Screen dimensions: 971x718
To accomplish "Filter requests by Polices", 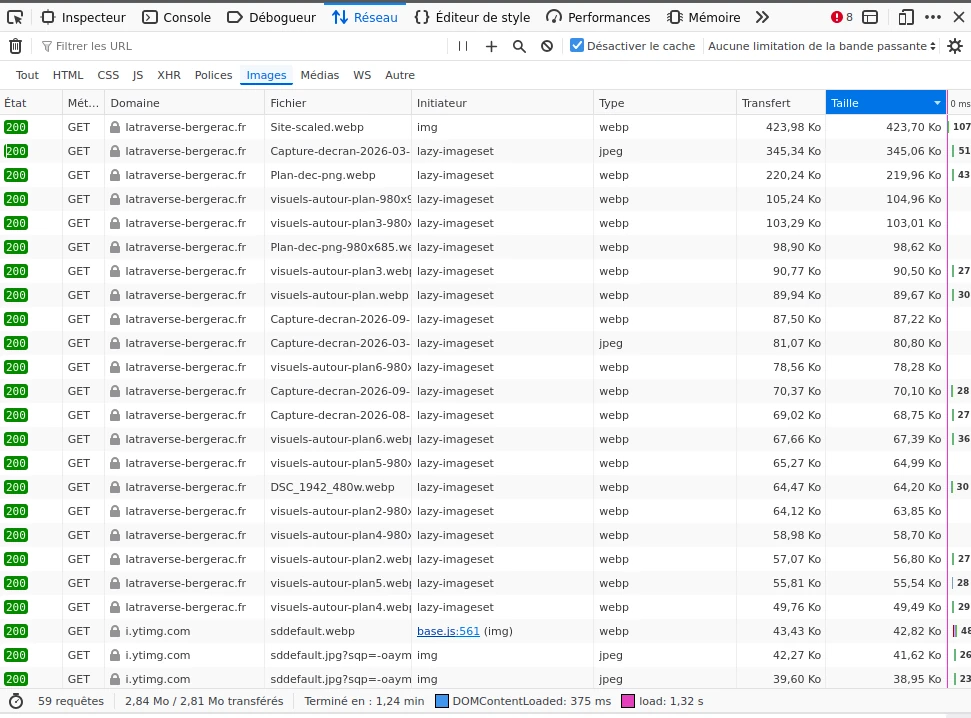I will pyautogui.click(x=214, y=75).
